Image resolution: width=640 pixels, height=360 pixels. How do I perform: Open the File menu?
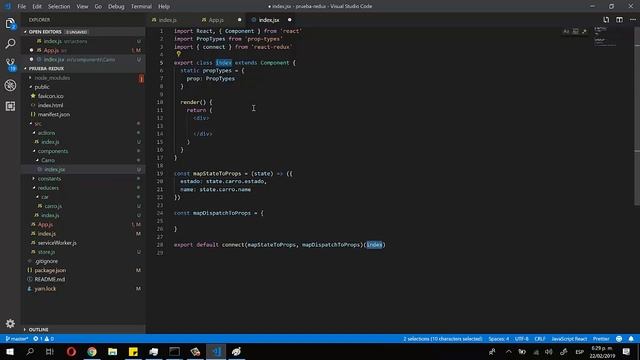22,7
